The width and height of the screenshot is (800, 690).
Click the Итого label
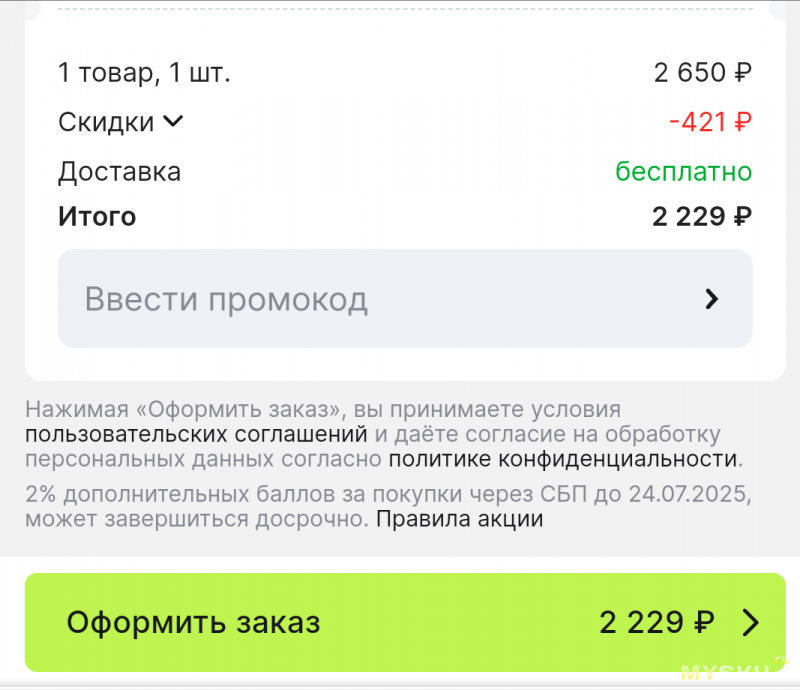click(x=97, y=216)
